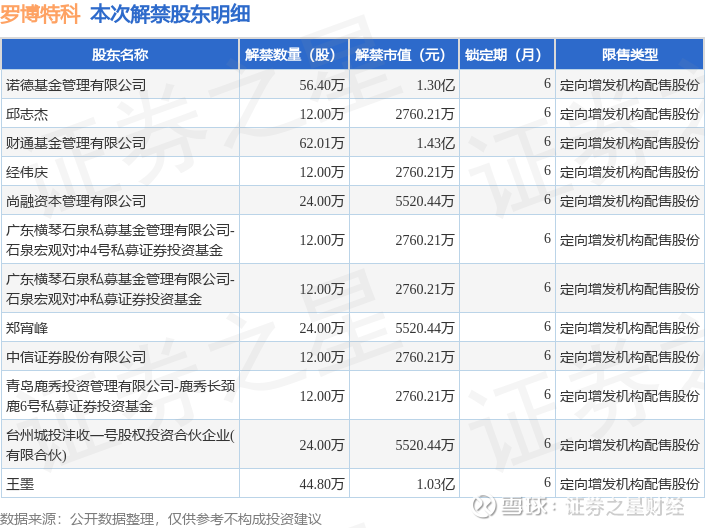Click the 1.03亿 market value
The height and width of the screenshot is (528, 705).
coord(435,484)
